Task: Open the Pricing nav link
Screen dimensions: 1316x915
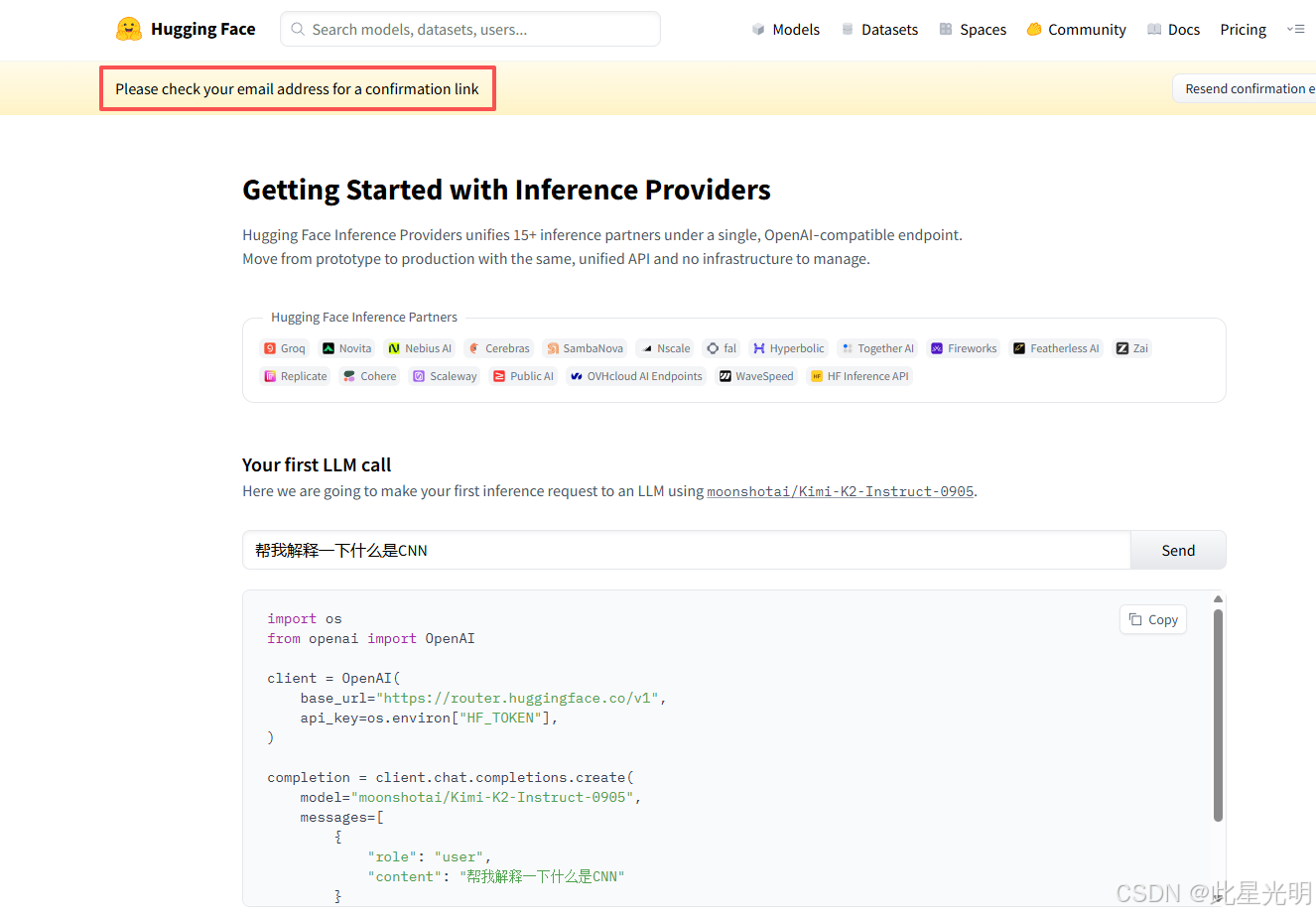Action: point(1243,30)
